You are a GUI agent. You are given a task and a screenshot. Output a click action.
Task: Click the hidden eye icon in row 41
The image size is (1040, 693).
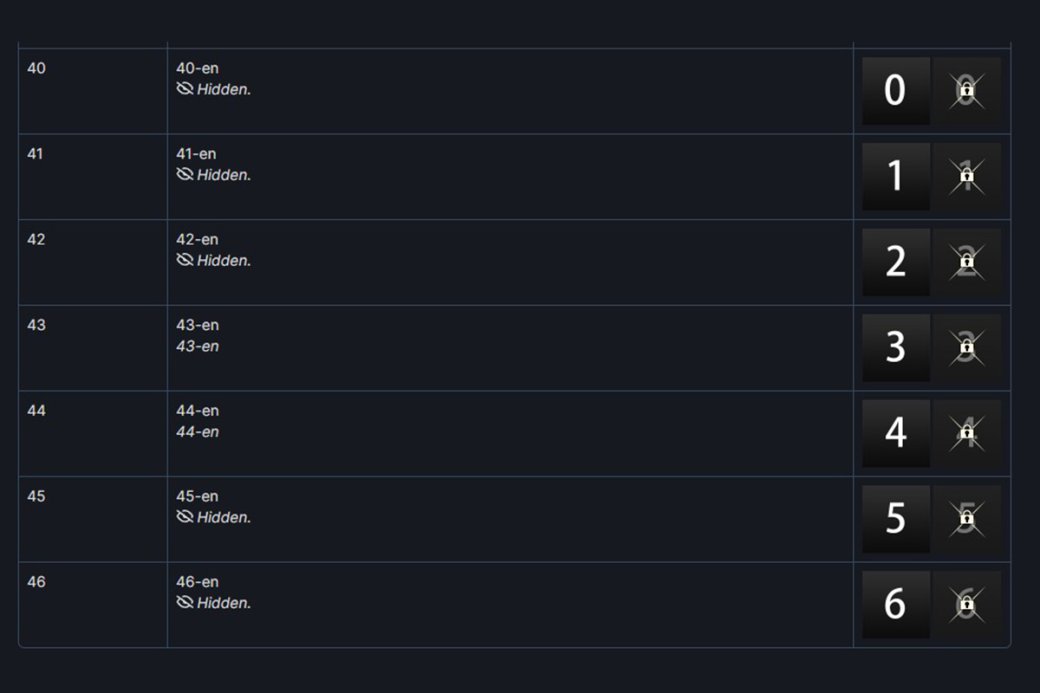pos(184,174)
